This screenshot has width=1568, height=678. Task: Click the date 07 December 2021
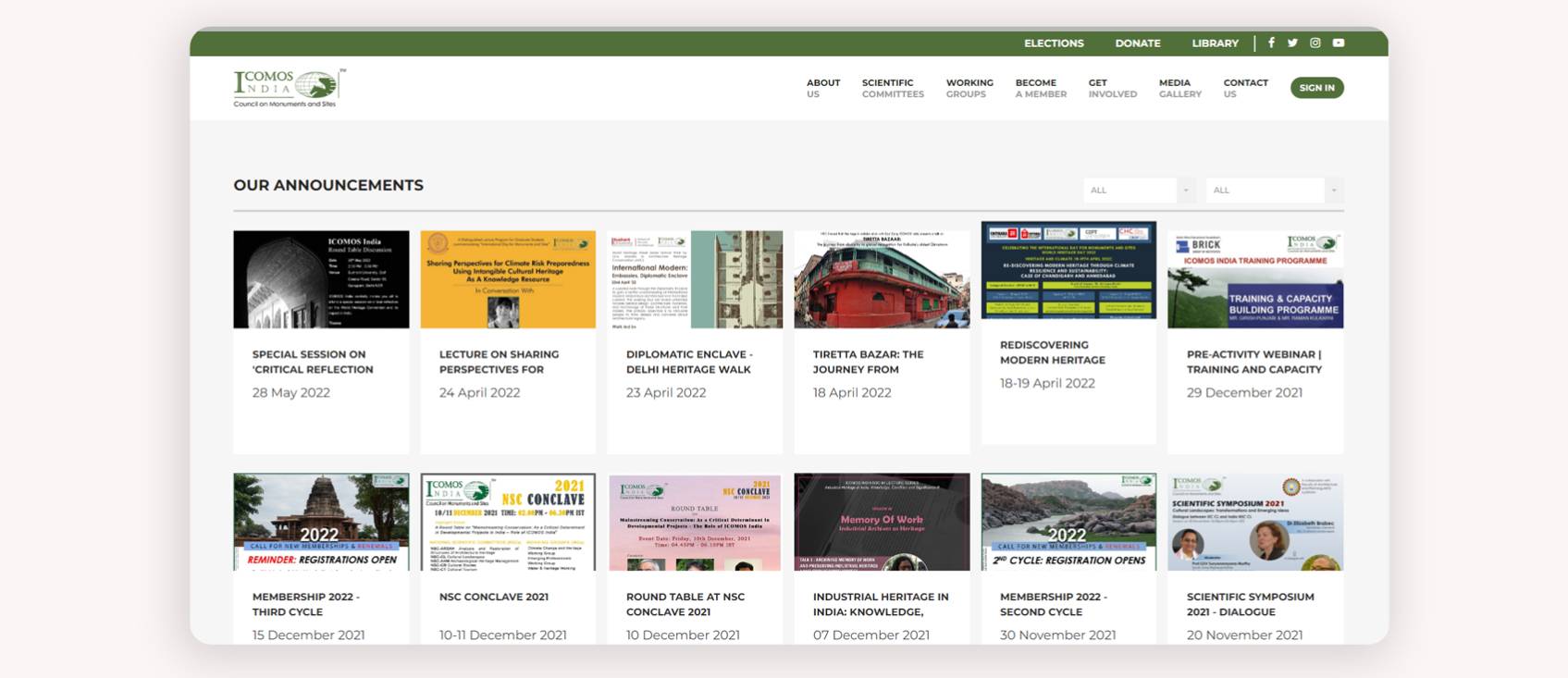(871, 635)
